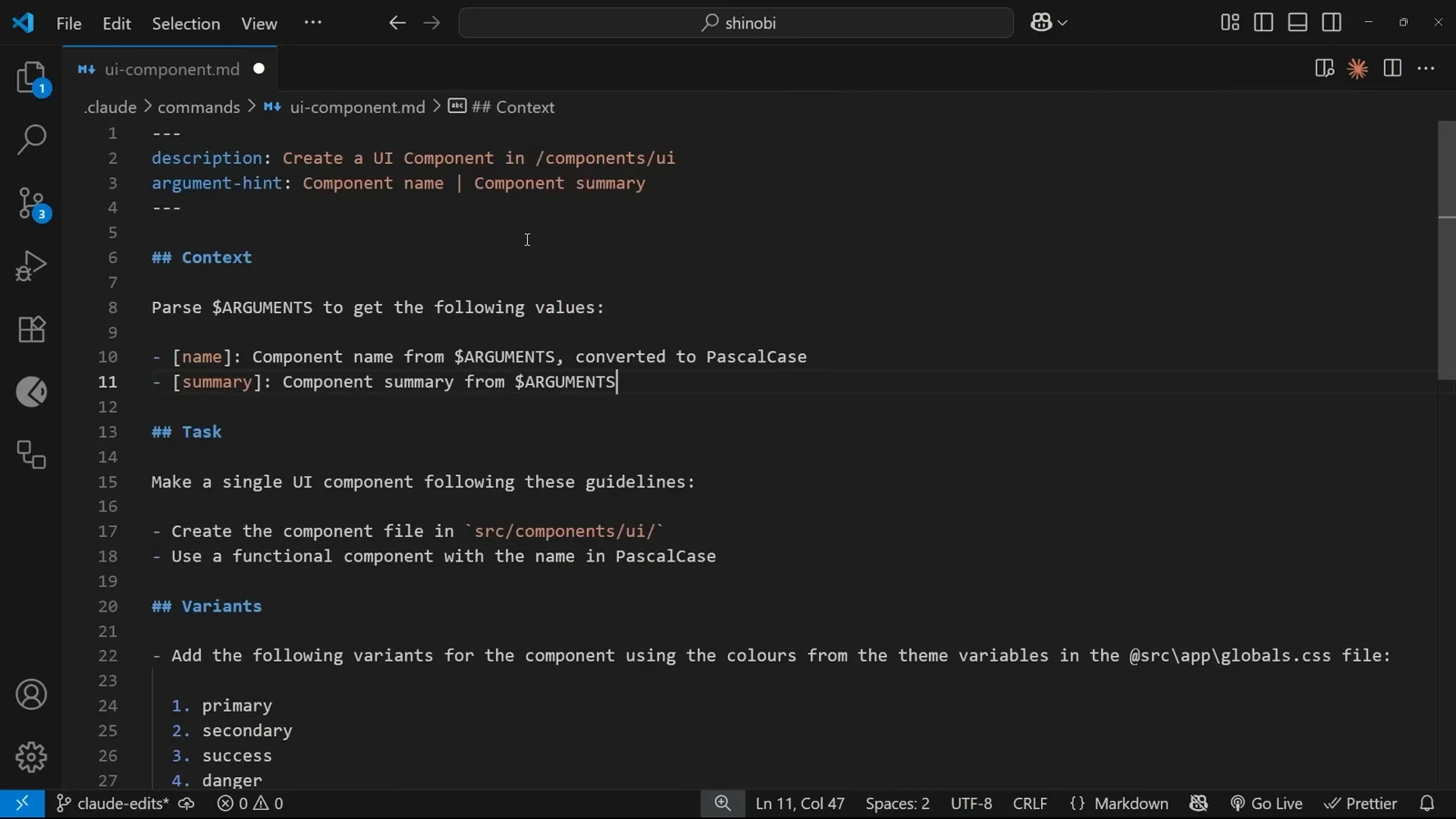Open the Explorer view in activity bar
This screenshot has height=819, width=1456.
tap(32, 78)
